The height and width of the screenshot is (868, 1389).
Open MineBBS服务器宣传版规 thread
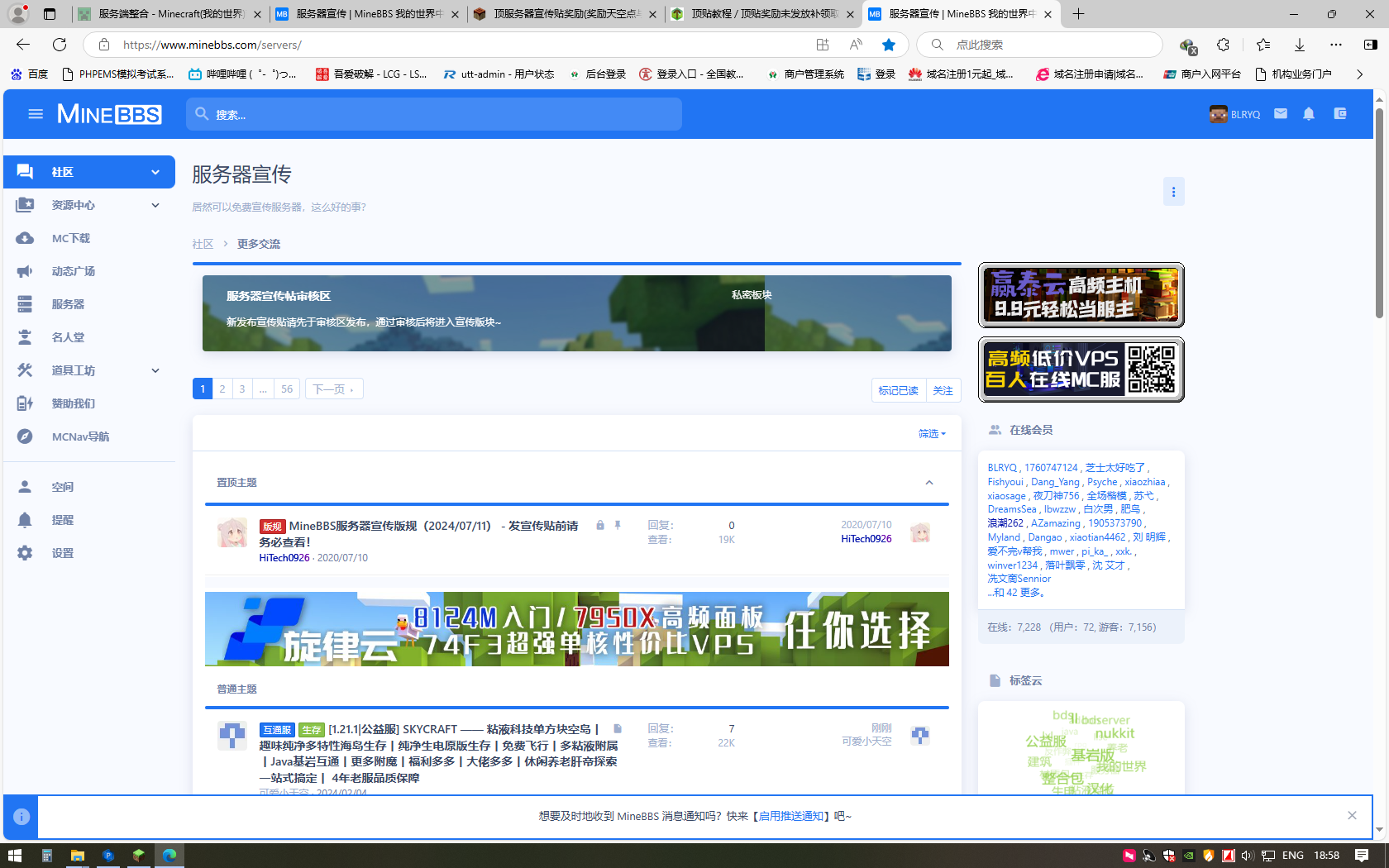(x=419, y=533)
